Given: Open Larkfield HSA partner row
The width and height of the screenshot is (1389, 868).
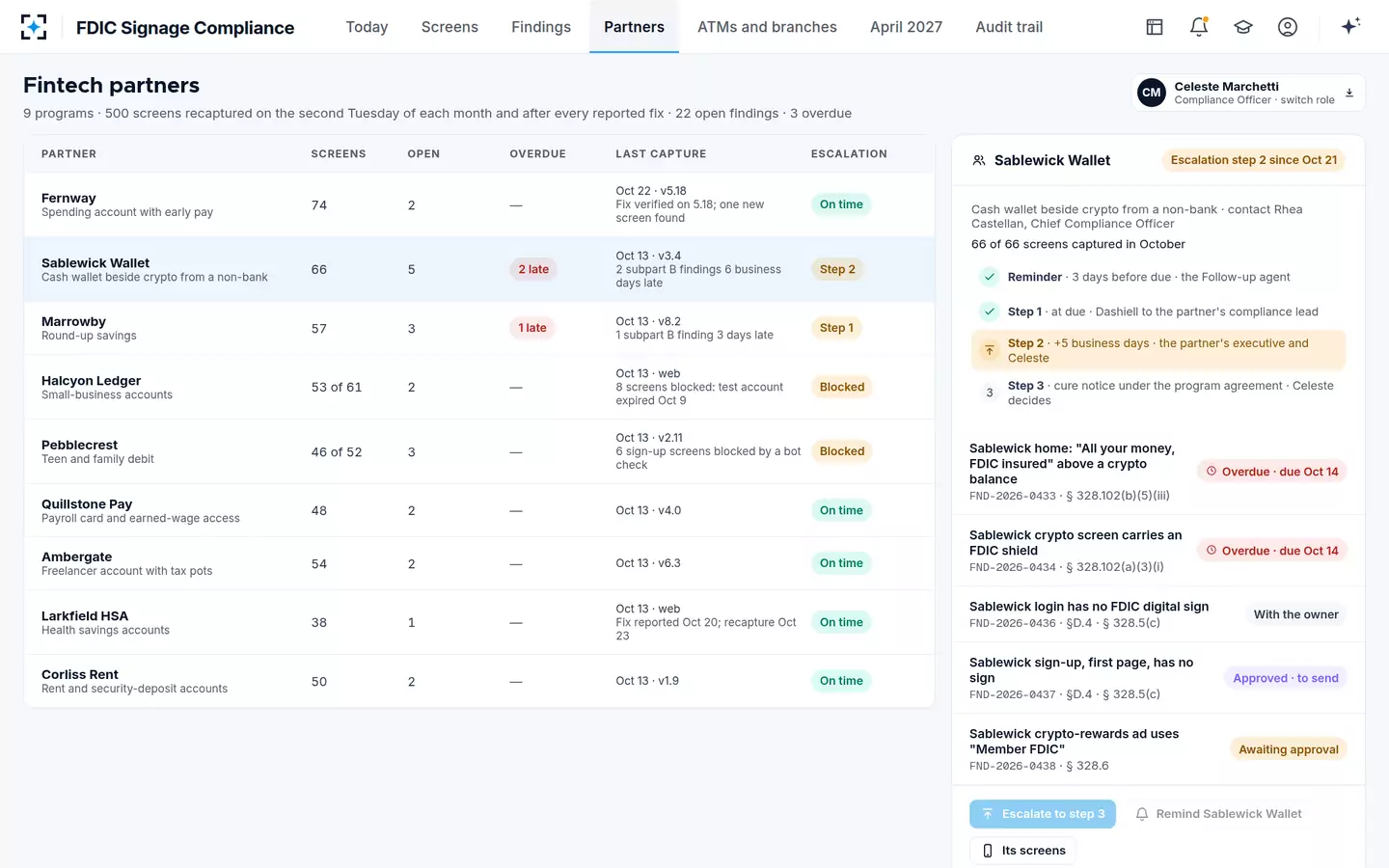Looking at the screenshot, I should (479, 622).
